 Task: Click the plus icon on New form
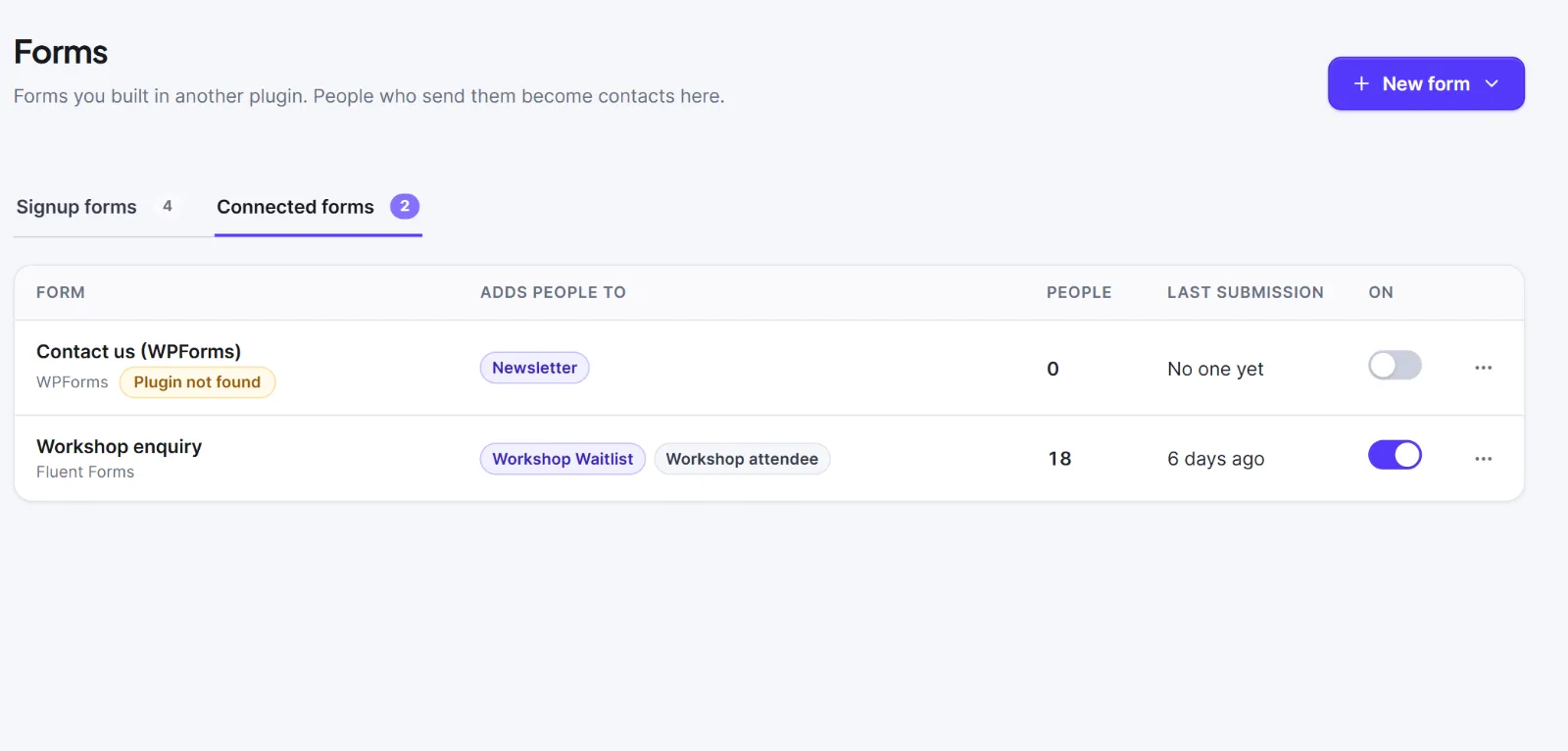(1361, 84)
